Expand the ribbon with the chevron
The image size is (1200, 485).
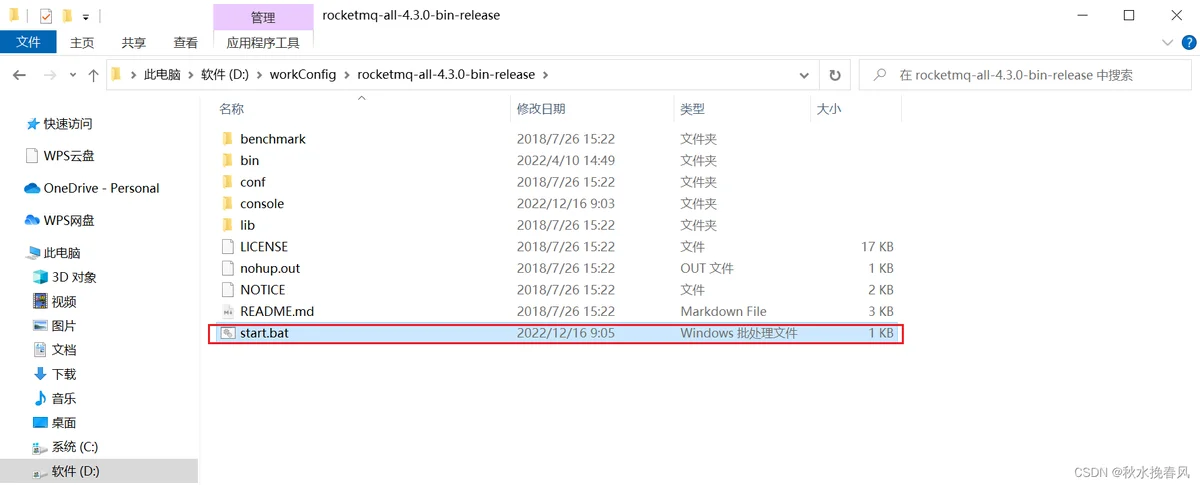coord(1166,43)
